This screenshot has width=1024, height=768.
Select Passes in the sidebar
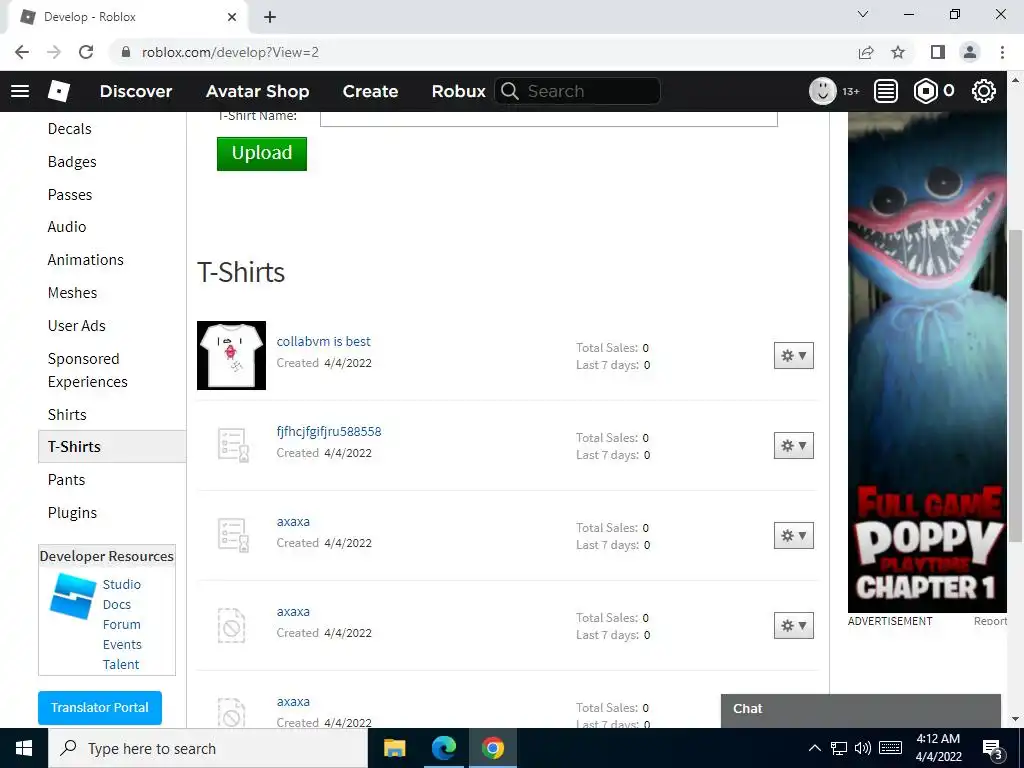[x=70, y=195]
